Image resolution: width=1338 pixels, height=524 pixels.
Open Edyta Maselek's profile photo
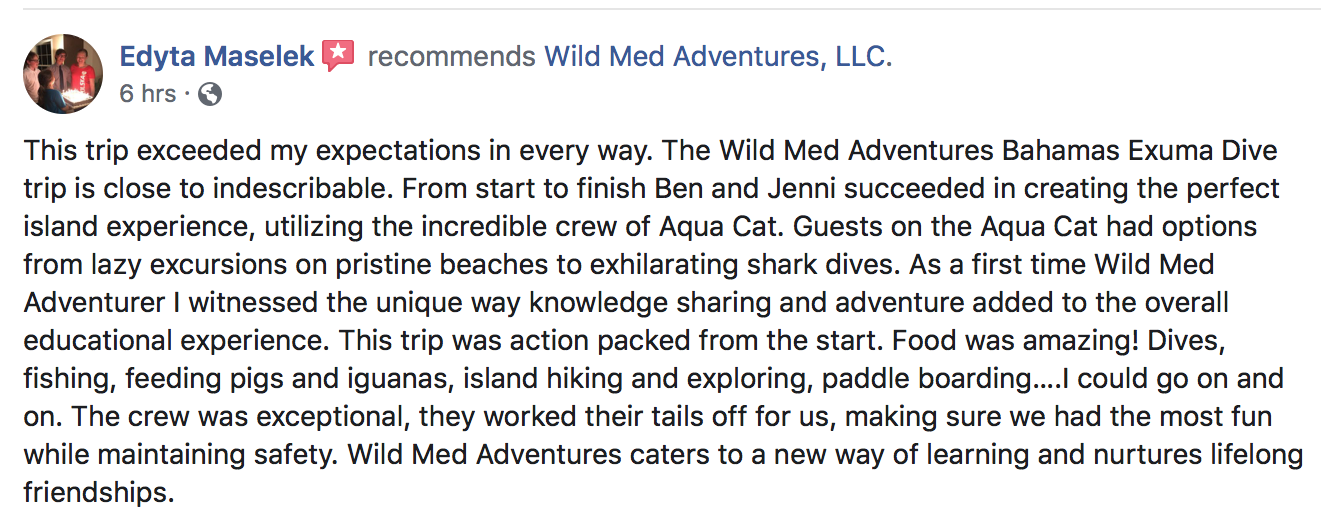point(63,74)
